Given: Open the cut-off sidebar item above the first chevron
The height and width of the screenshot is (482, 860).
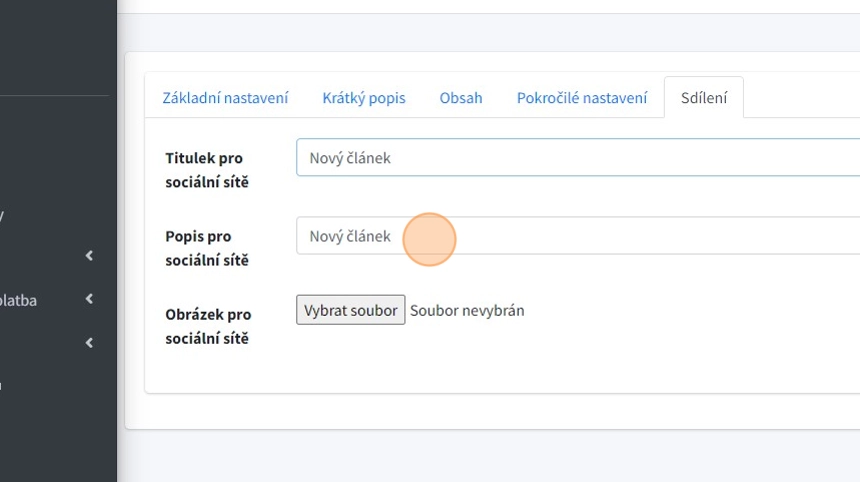Looking at the screenshot, I should pos(3,214).
